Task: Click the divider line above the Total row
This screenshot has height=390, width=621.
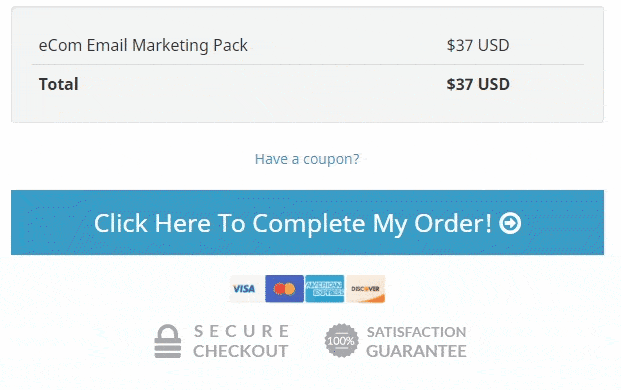Action: pyautogui.click(x=308, y=64)
